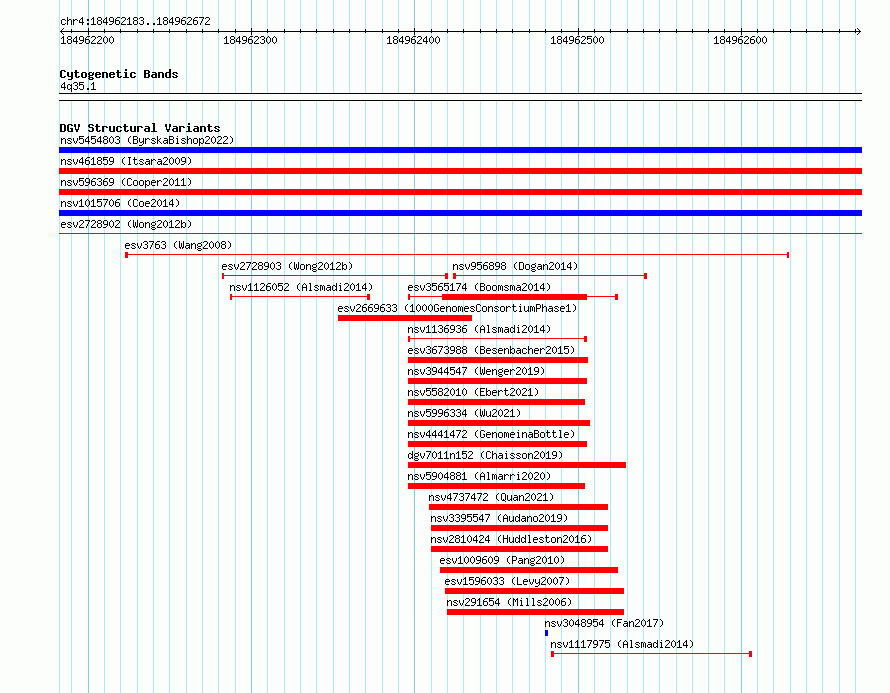Click the DGV Structural Variants track title
The width and height of the screenshot is (890, 693).
[x=140, y=128]
